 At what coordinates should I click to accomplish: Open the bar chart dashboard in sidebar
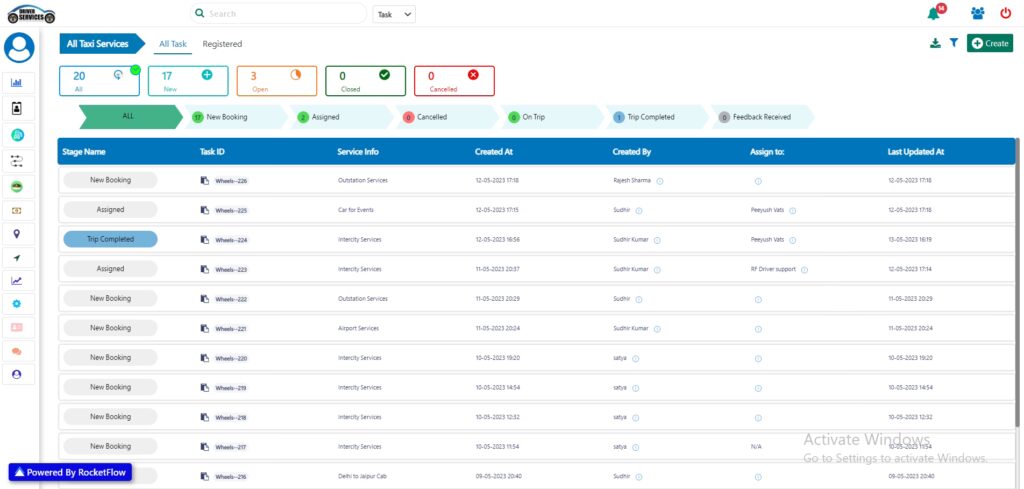tap(17, 82)
